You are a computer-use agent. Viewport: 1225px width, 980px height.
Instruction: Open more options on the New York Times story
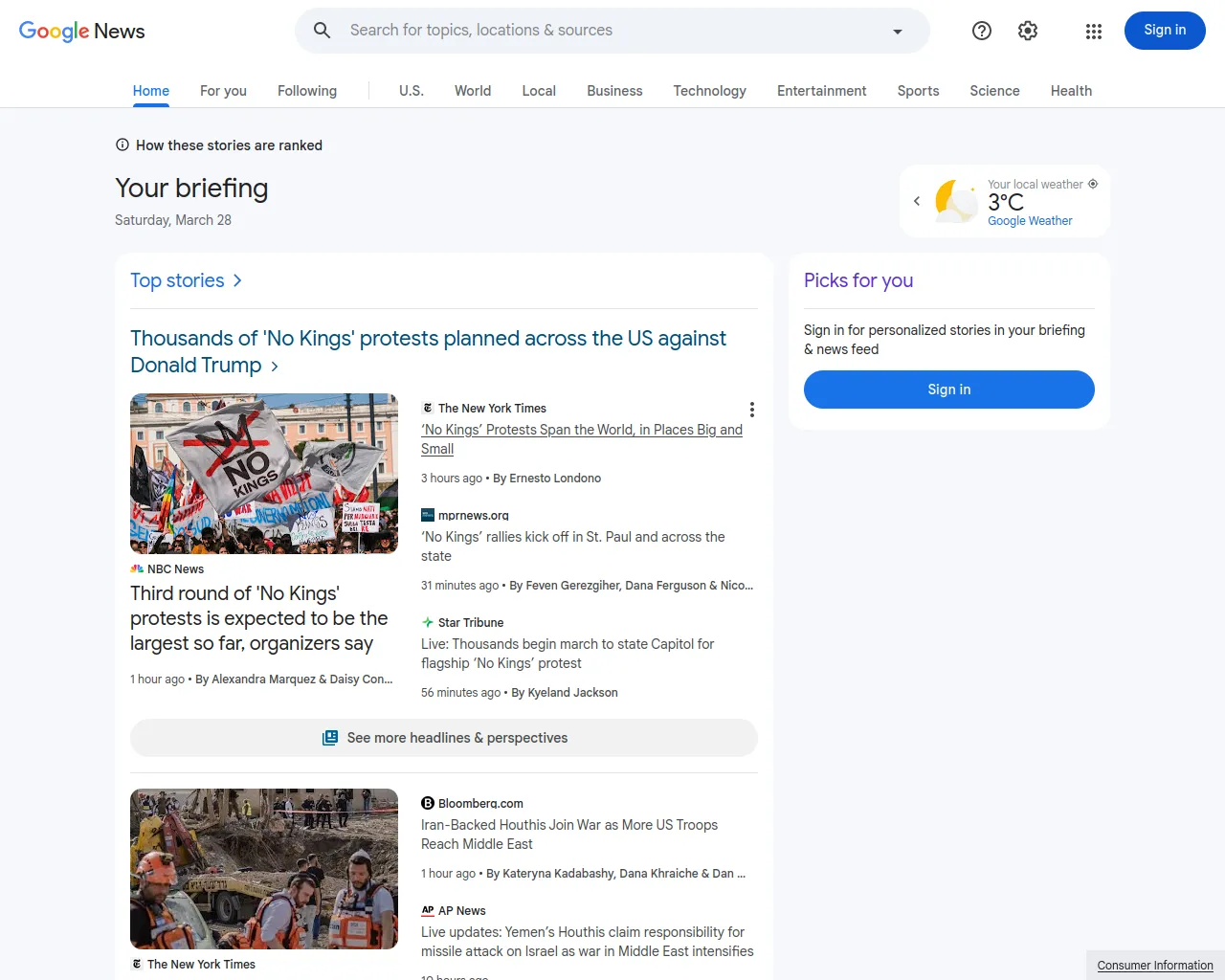[x=752, y=410]
